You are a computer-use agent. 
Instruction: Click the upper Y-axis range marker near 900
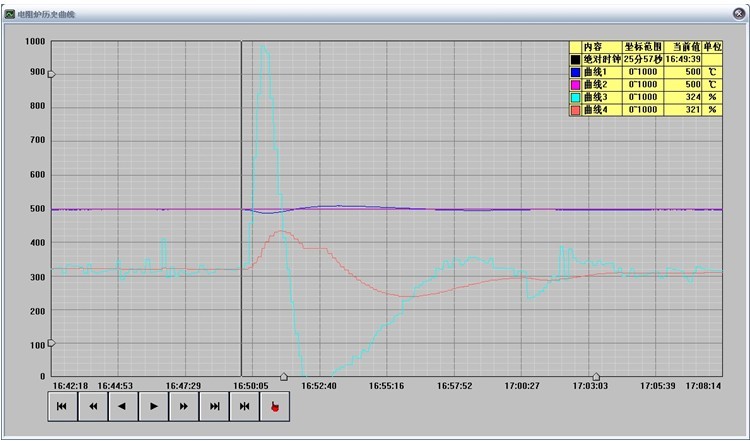(51, 74)
